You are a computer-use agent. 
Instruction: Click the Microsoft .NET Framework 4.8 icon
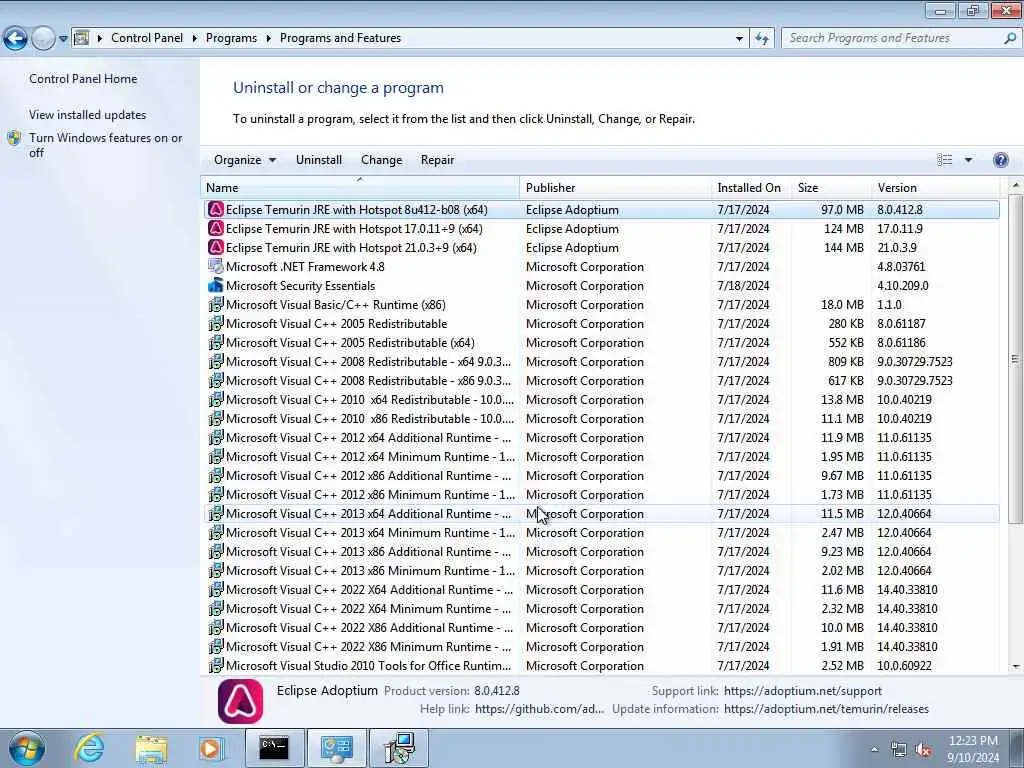click(216, 266)
